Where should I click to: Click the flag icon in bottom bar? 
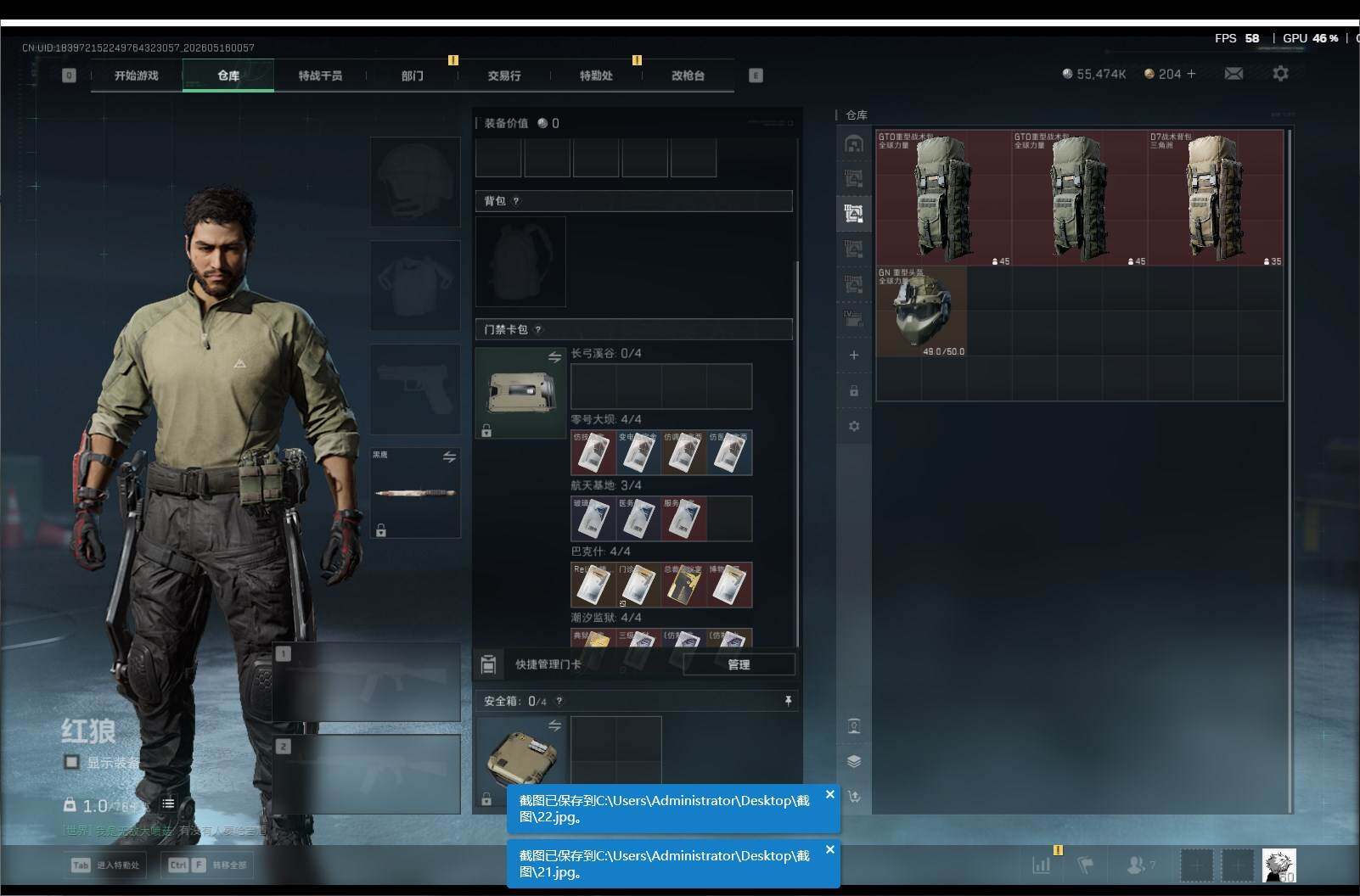pos(1085,865)
